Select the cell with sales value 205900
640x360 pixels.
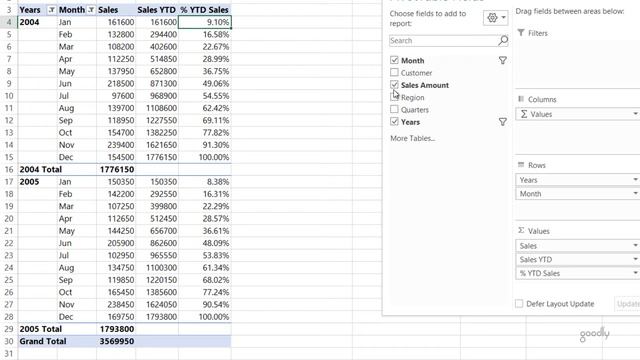click(116, 243)
